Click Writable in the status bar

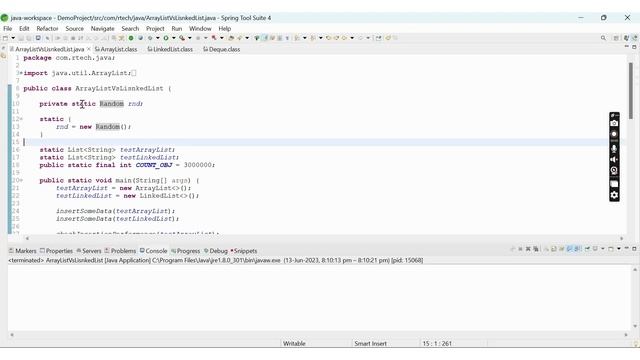point(294,344)
